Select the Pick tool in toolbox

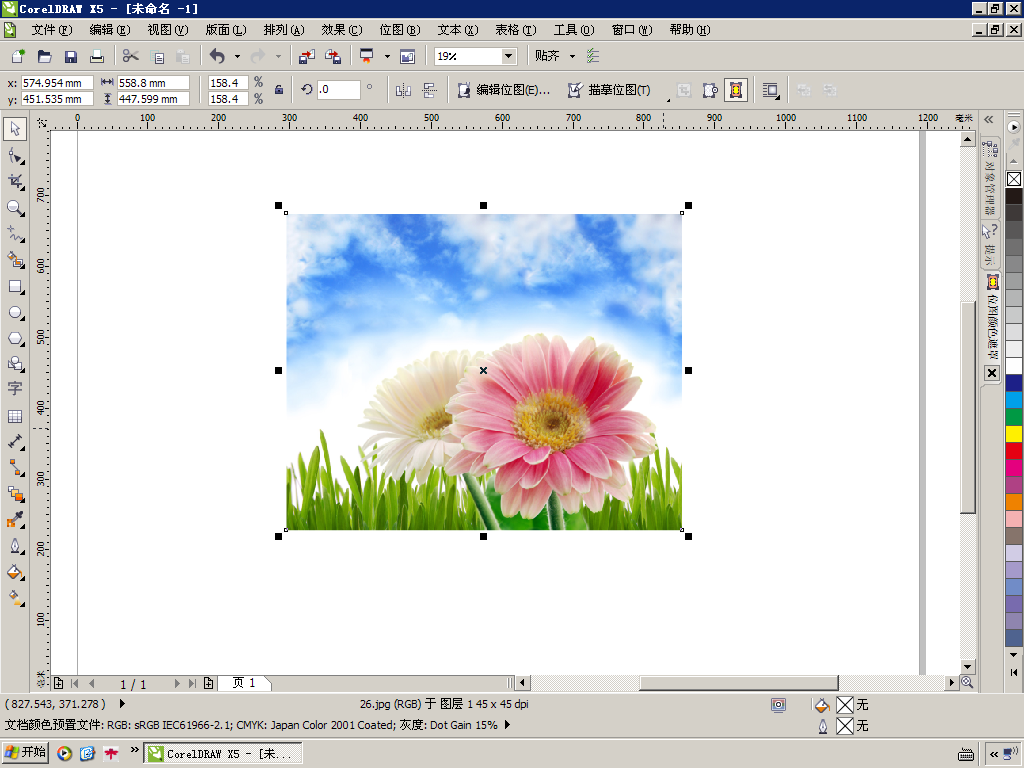15,129
